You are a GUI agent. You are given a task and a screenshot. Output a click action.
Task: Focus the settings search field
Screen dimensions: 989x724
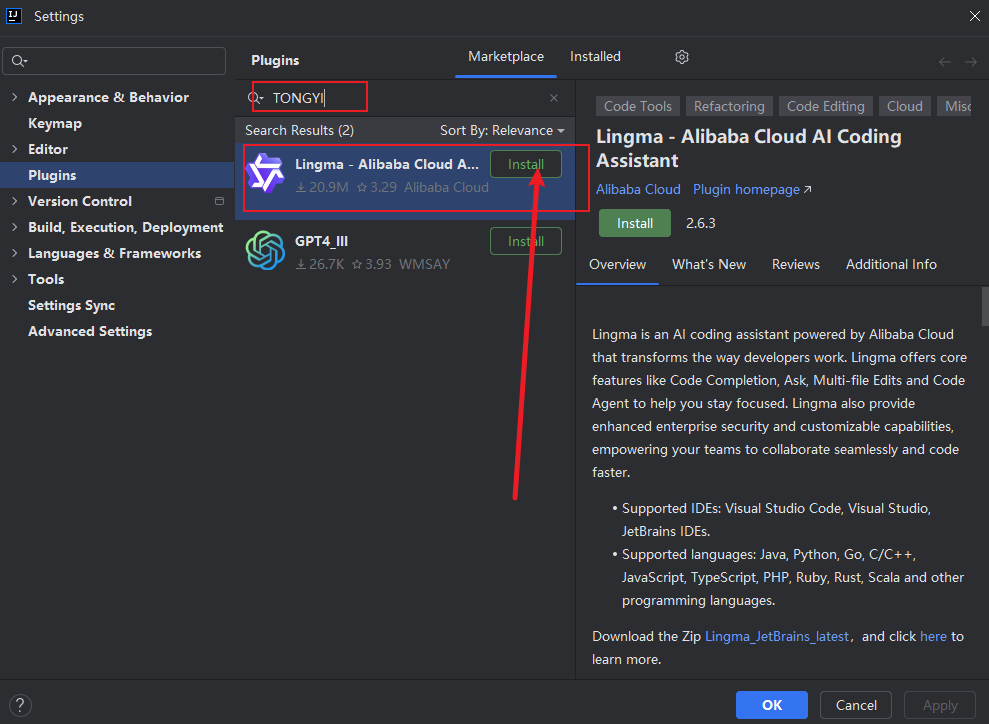[114, 61]
